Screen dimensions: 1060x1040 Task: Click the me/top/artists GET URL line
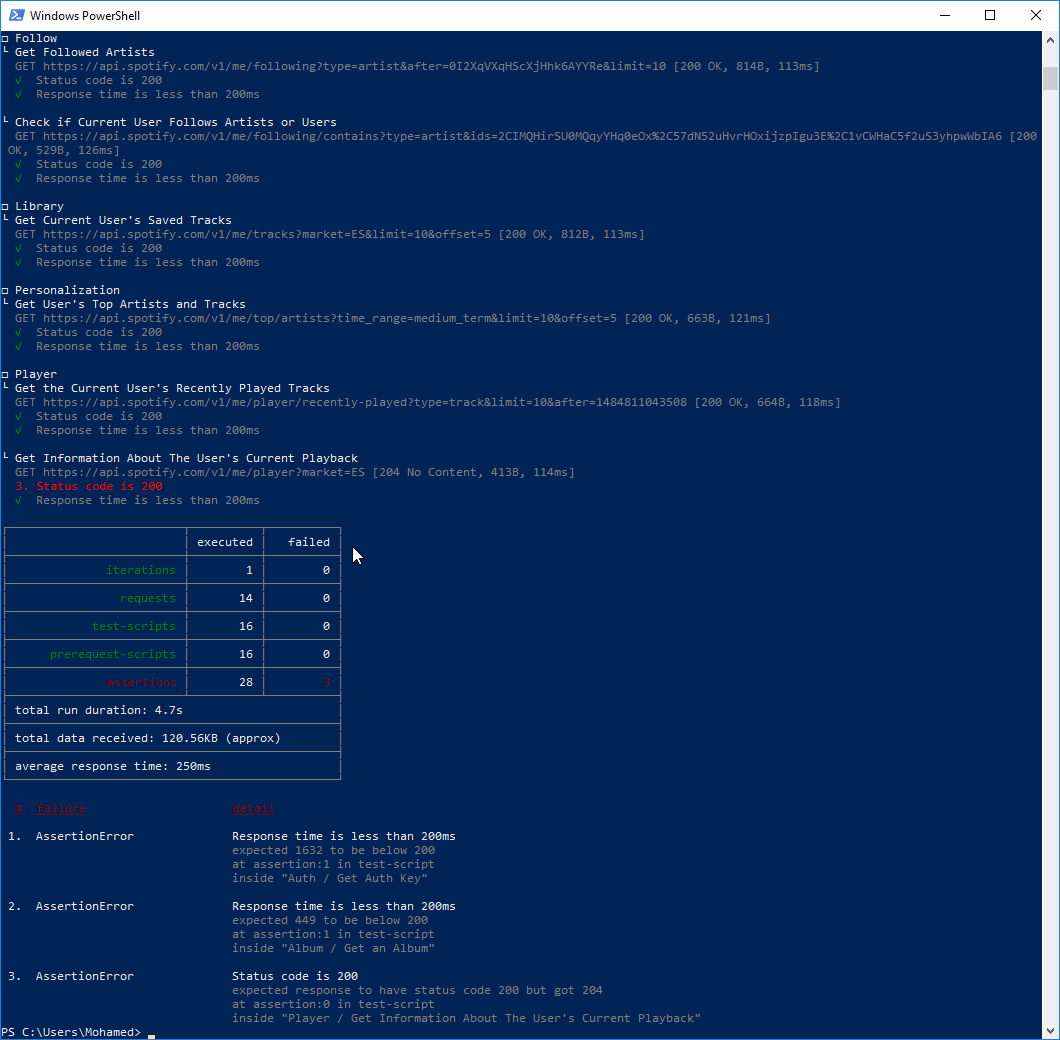(x=393, y=318)
